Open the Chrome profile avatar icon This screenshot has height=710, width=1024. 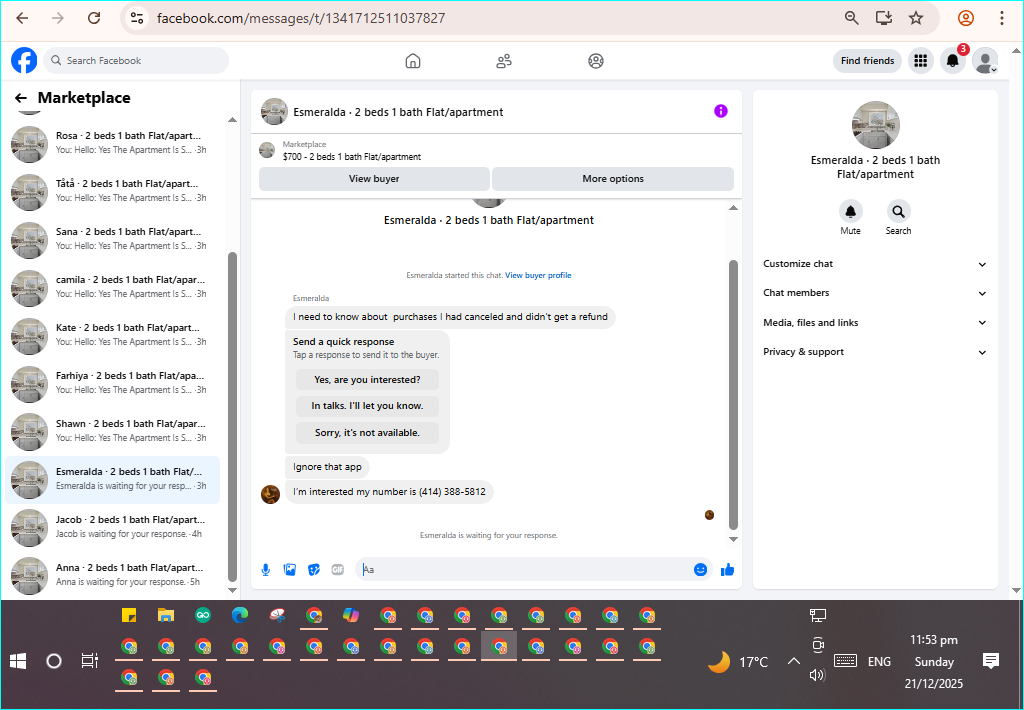coord(966,18)
